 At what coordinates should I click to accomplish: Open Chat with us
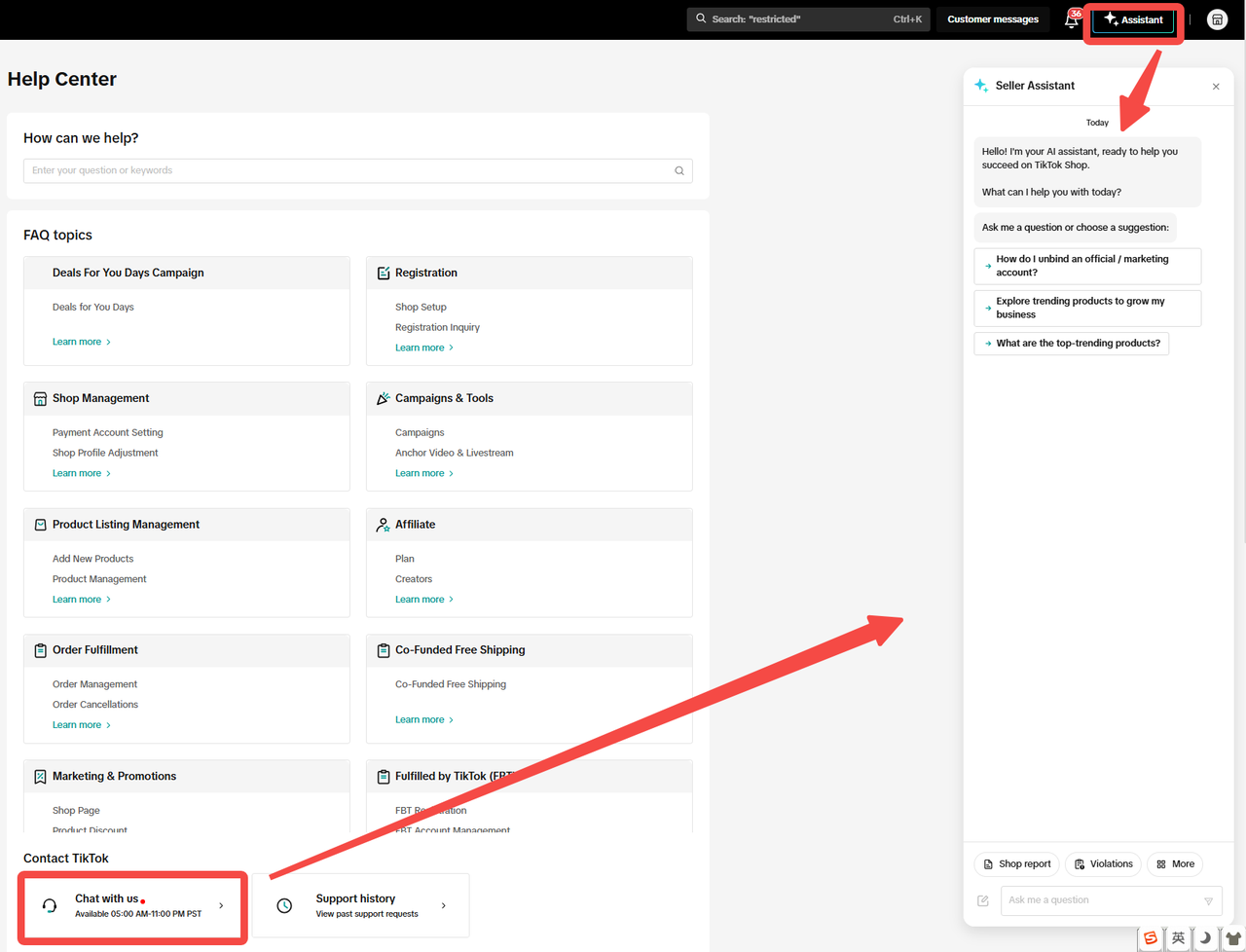[x=133, y=905]
